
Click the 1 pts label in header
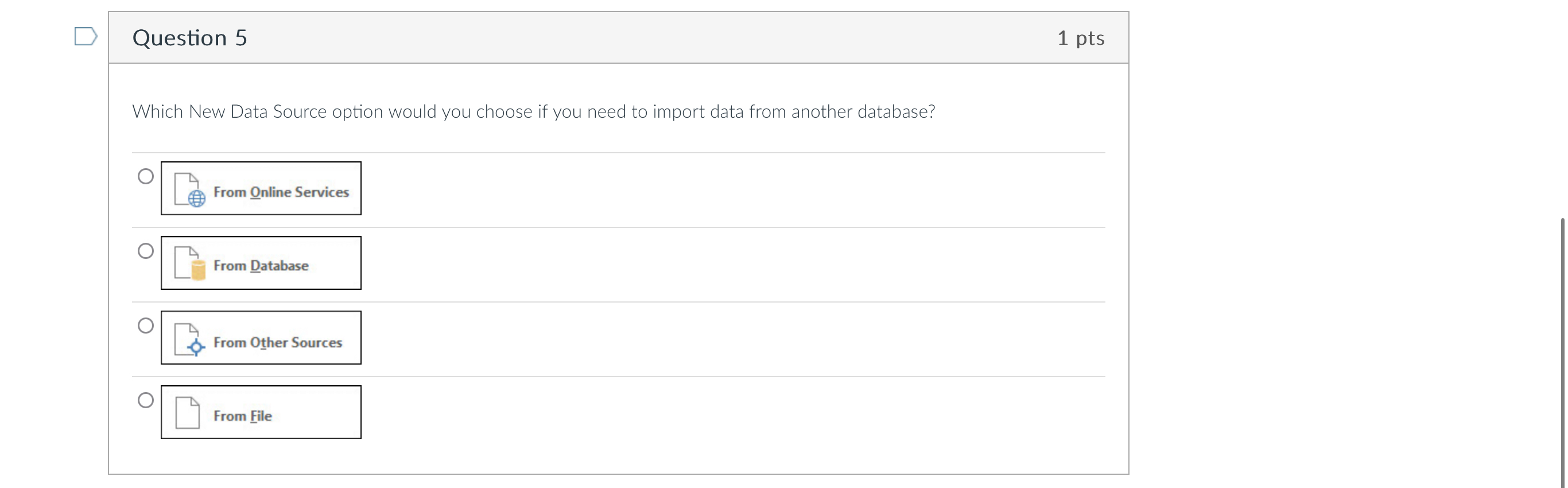(x=1081, y=38)
